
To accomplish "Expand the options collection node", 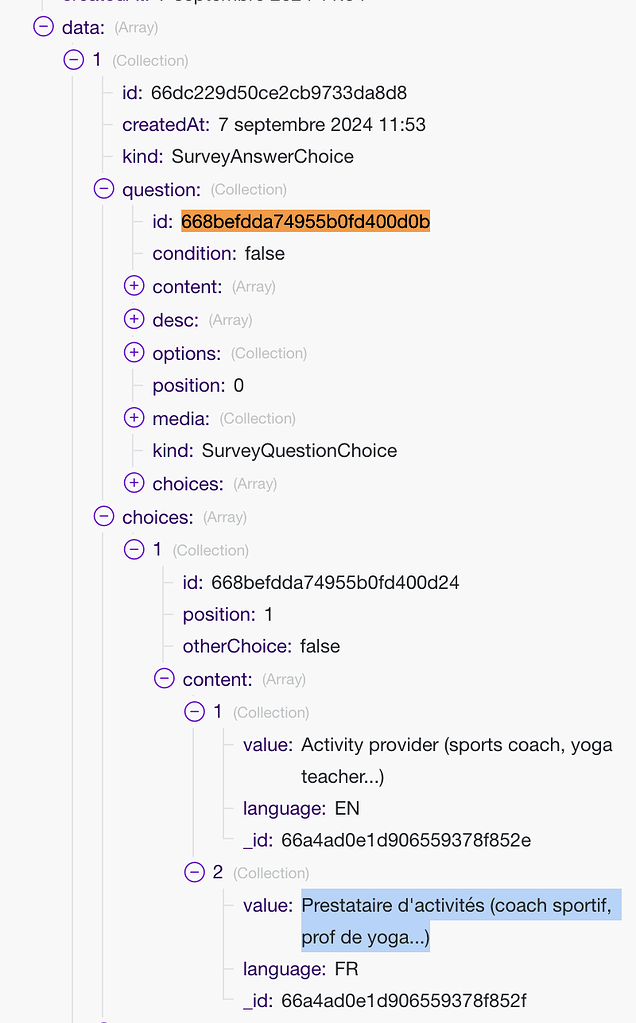I will point(134,353).
